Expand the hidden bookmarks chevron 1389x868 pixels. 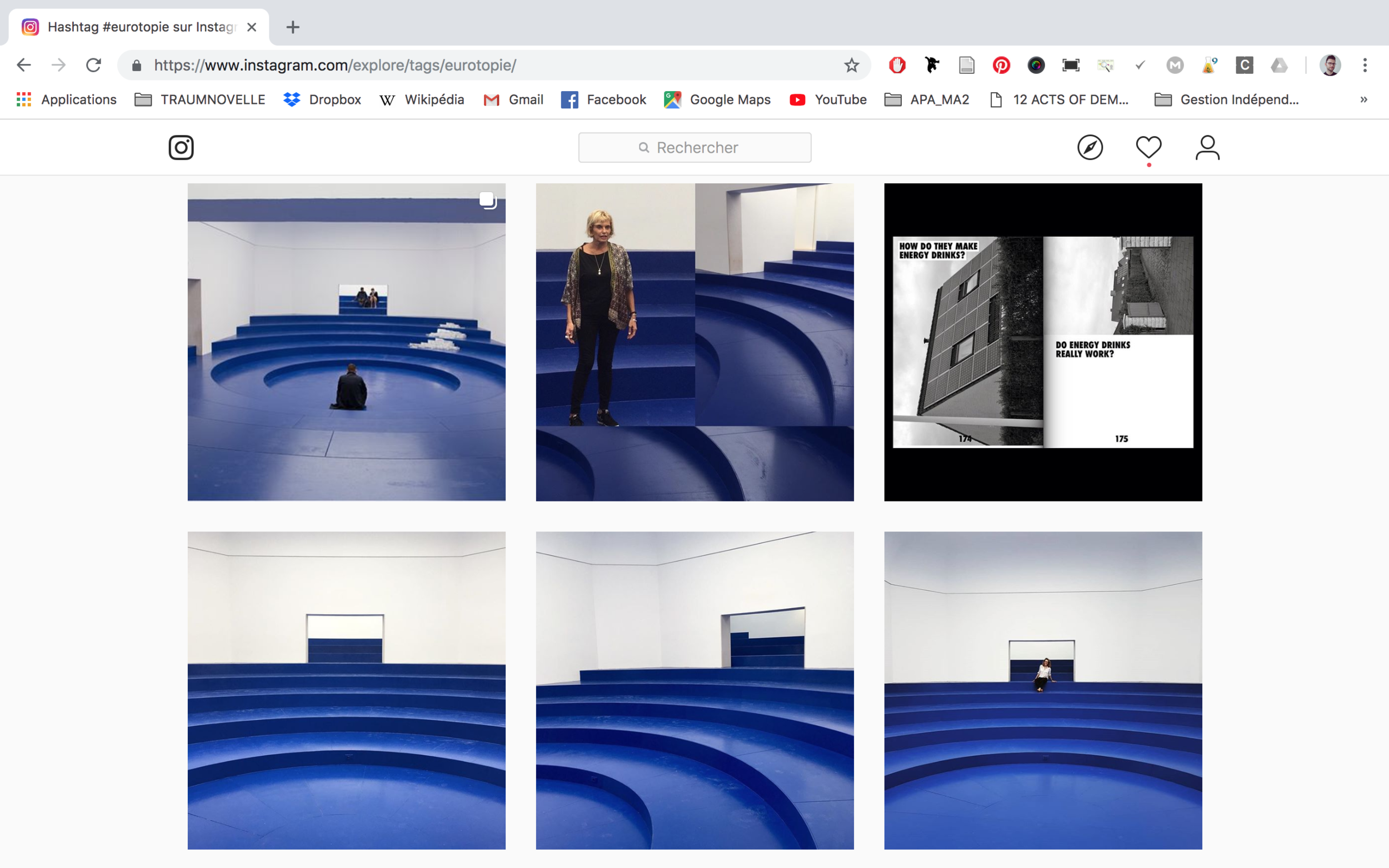(x=1363, y=100)
